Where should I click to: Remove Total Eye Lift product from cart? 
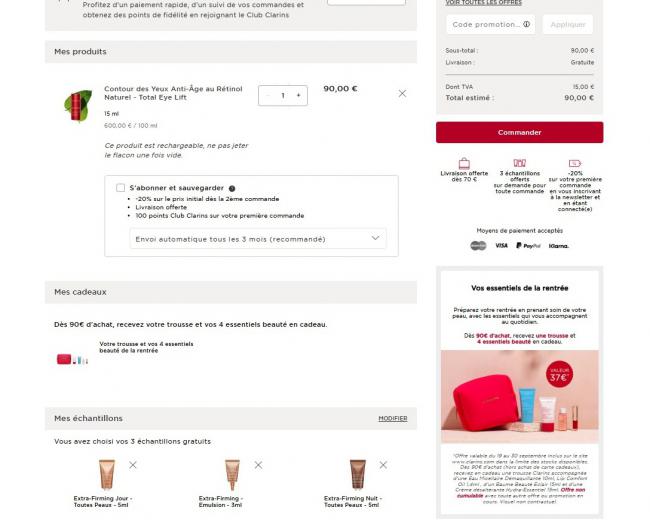click(x=402, y=94)
